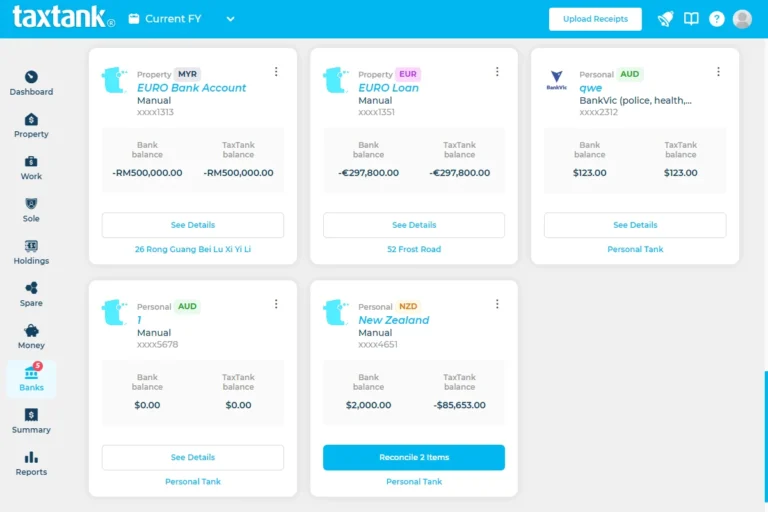Open the Holdings sidebar icon
The image size is (768, 512).
(31, 245)
